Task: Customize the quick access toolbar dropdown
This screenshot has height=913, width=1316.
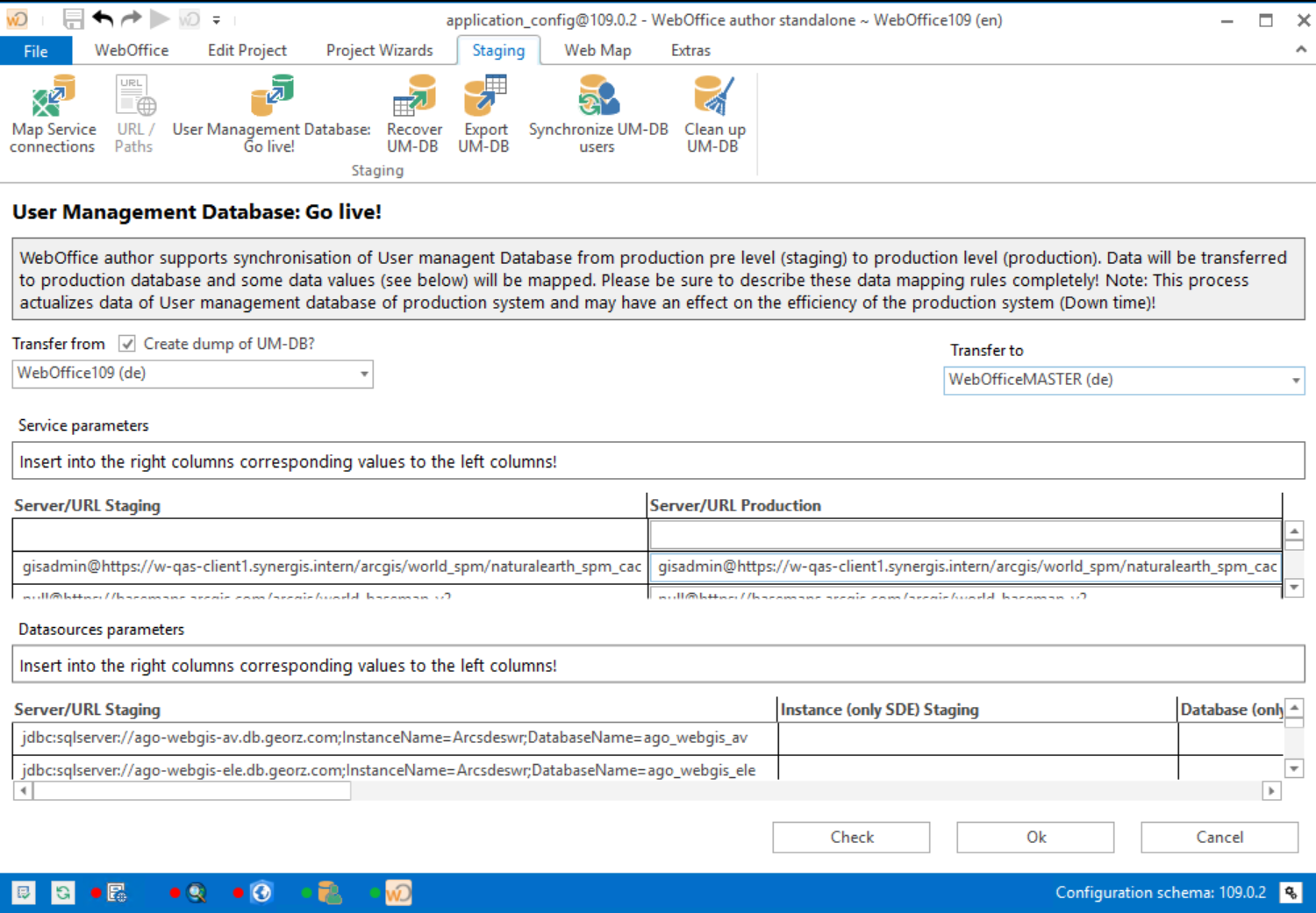Action: pos(216,18)
